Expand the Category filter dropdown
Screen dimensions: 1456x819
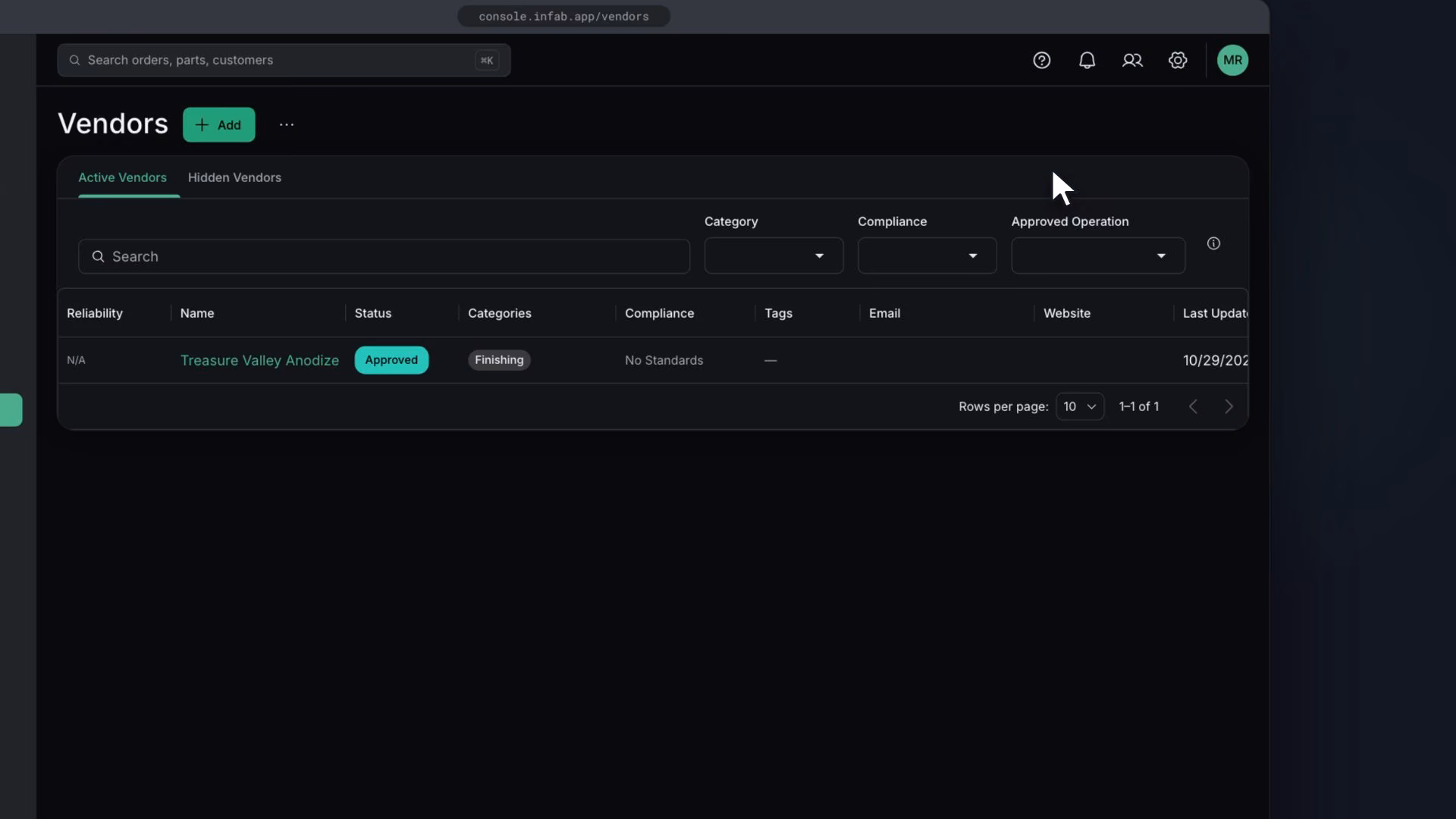(773, 256)
